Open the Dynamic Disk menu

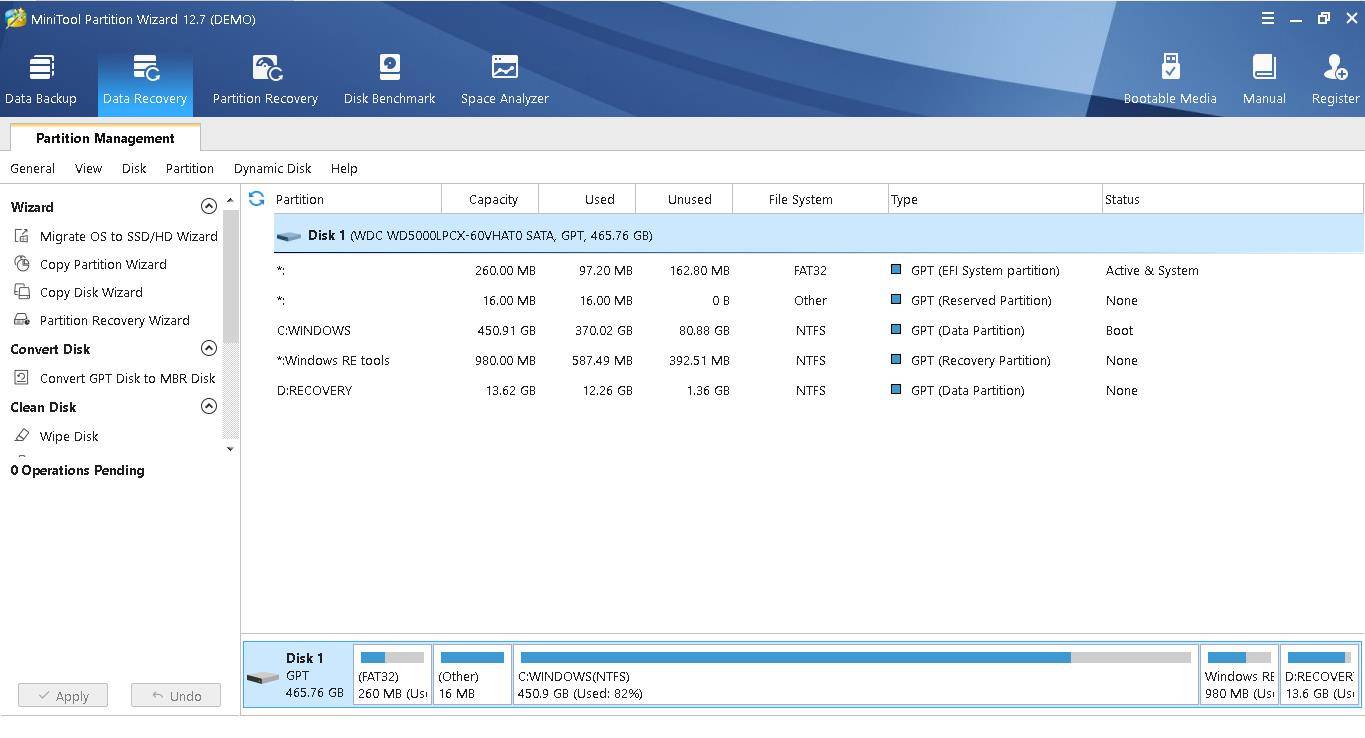click(272, 169)
